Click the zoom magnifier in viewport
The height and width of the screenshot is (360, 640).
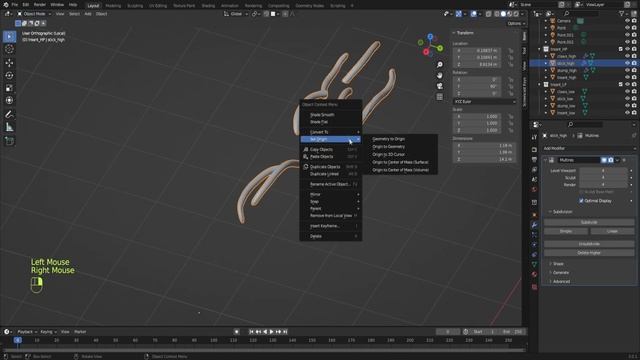click(440, 65)
